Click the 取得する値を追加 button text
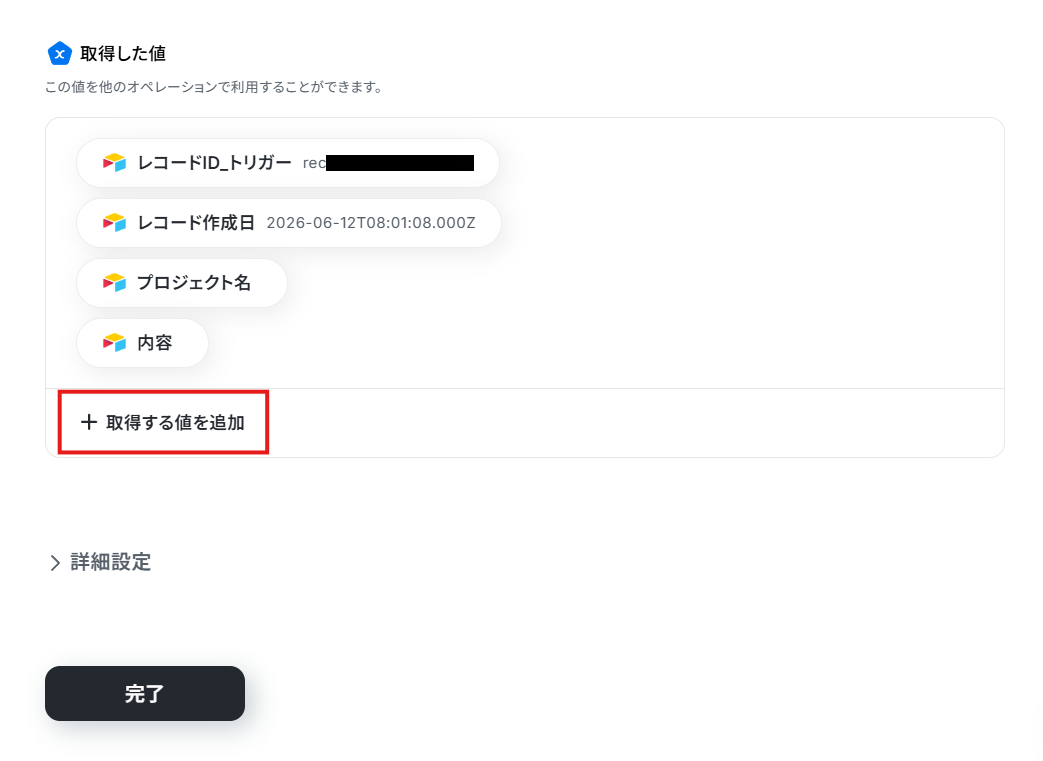 pos(176,422)
